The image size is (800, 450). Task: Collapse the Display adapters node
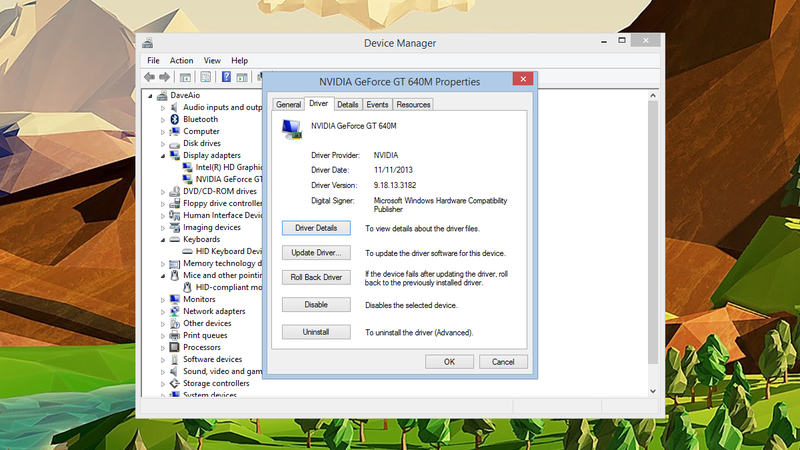[x=163, y=156]
